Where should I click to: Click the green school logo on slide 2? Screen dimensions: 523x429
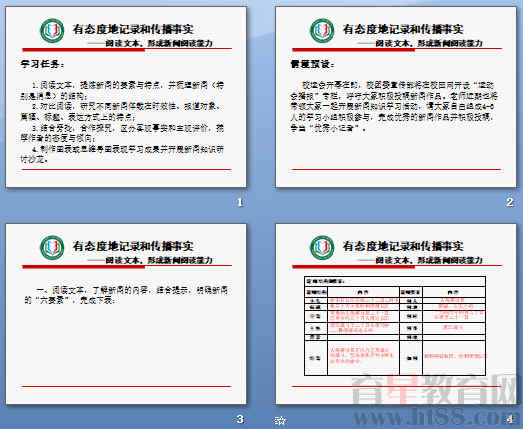(x=322, y=31)
